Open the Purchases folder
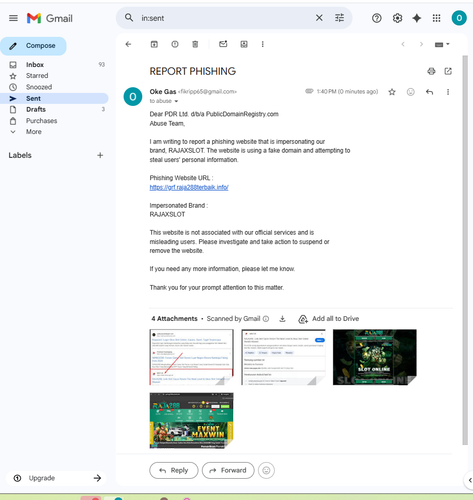Image resolution: width=473 pixels, height=500 pixels. pyautogui.click(x=41, y=121)
